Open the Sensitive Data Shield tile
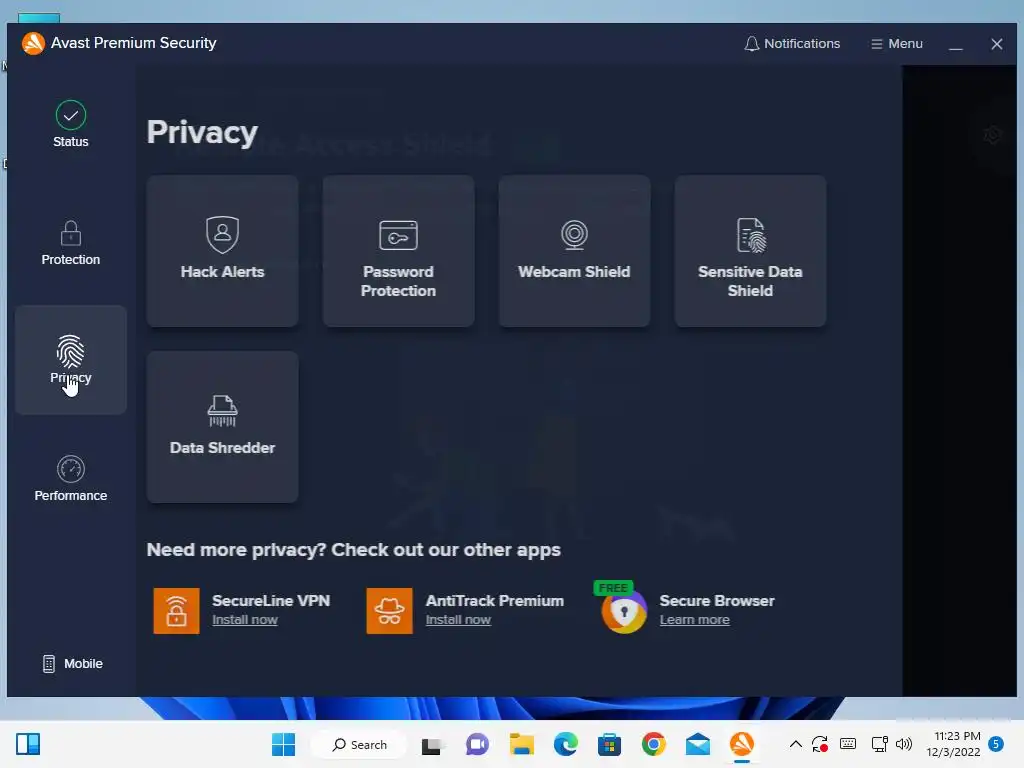Viewport: 1024px width, 768px height. 750,251
